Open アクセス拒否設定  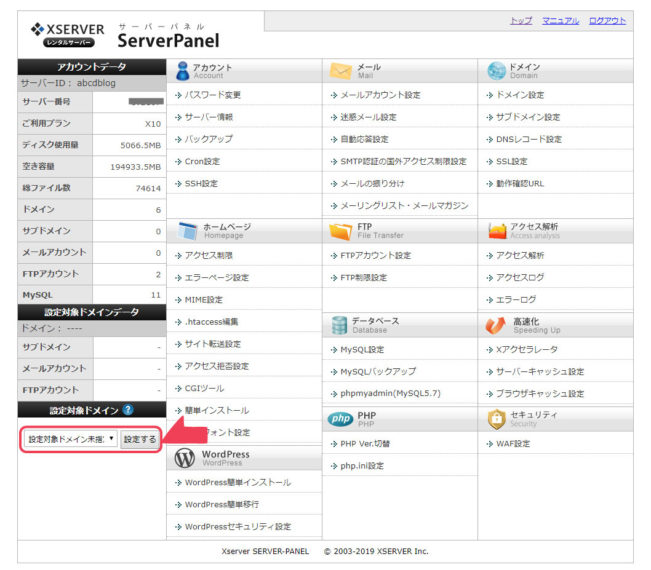coord(216,366)
